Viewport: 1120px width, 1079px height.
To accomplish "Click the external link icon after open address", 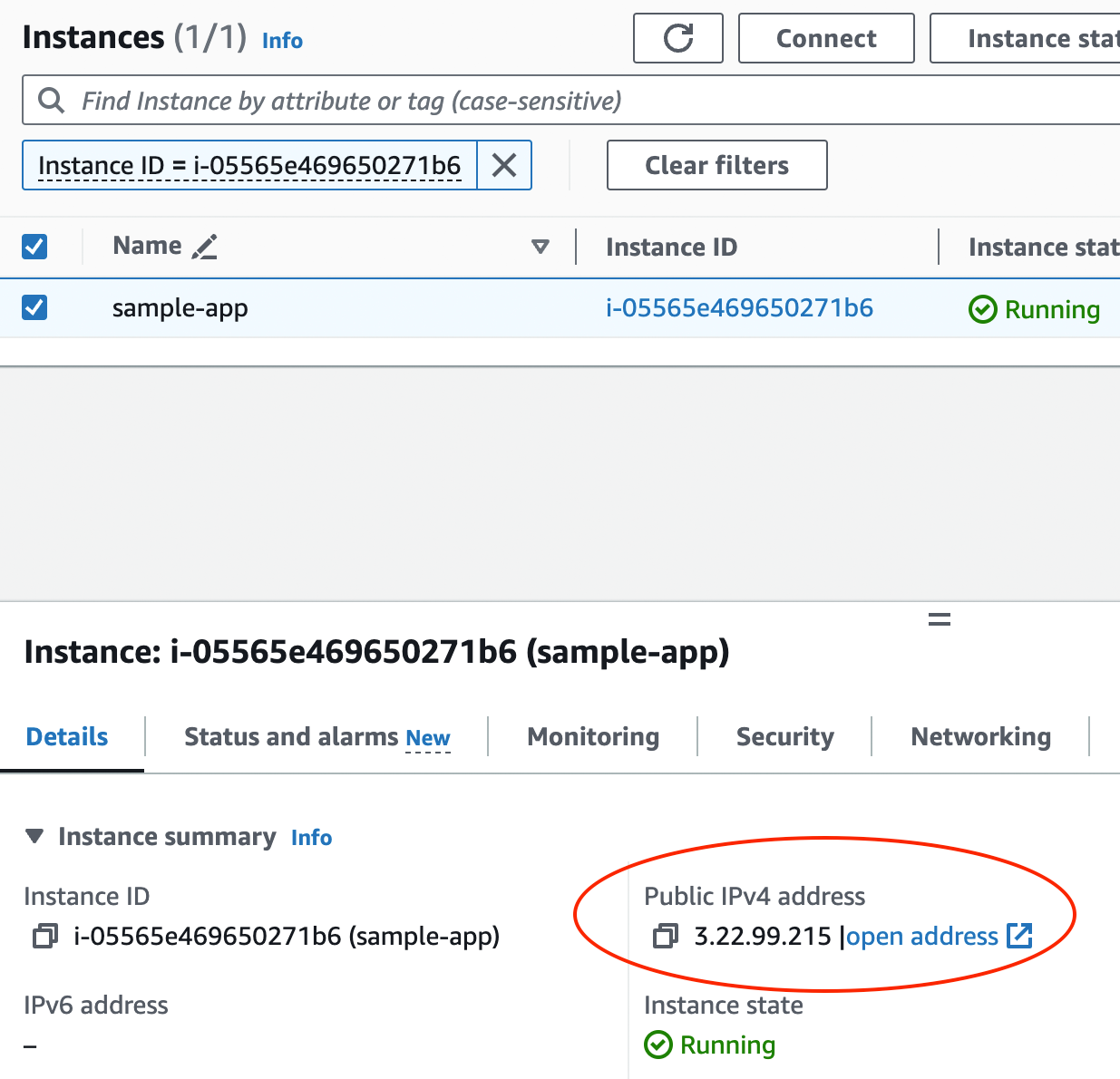I will (1020, 936).
